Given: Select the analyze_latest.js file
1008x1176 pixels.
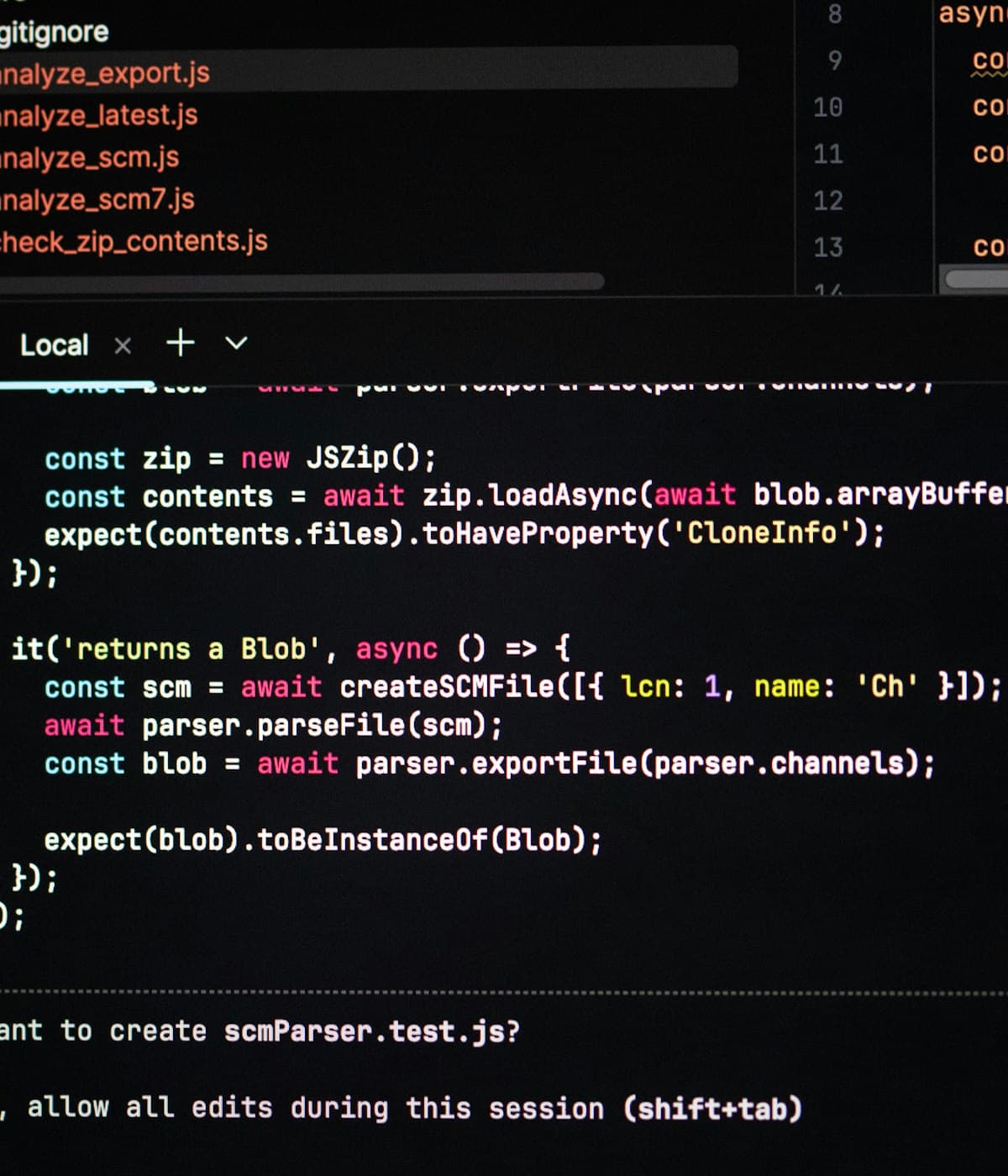Looking at the screenshot, I should click(x=98, y=115).
